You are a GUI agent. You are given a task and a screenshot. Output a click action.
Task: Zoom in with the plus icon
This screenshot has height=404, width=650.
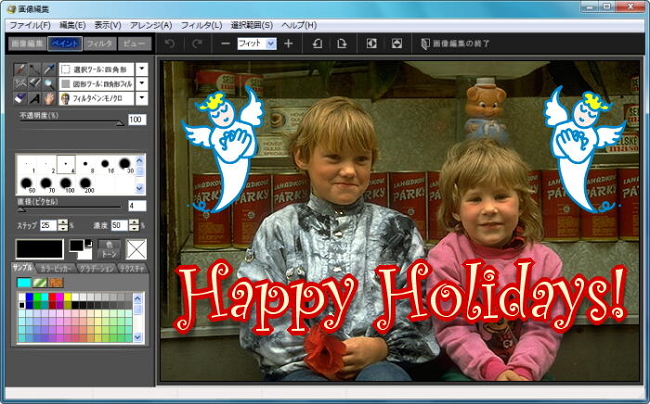[288, 44]
